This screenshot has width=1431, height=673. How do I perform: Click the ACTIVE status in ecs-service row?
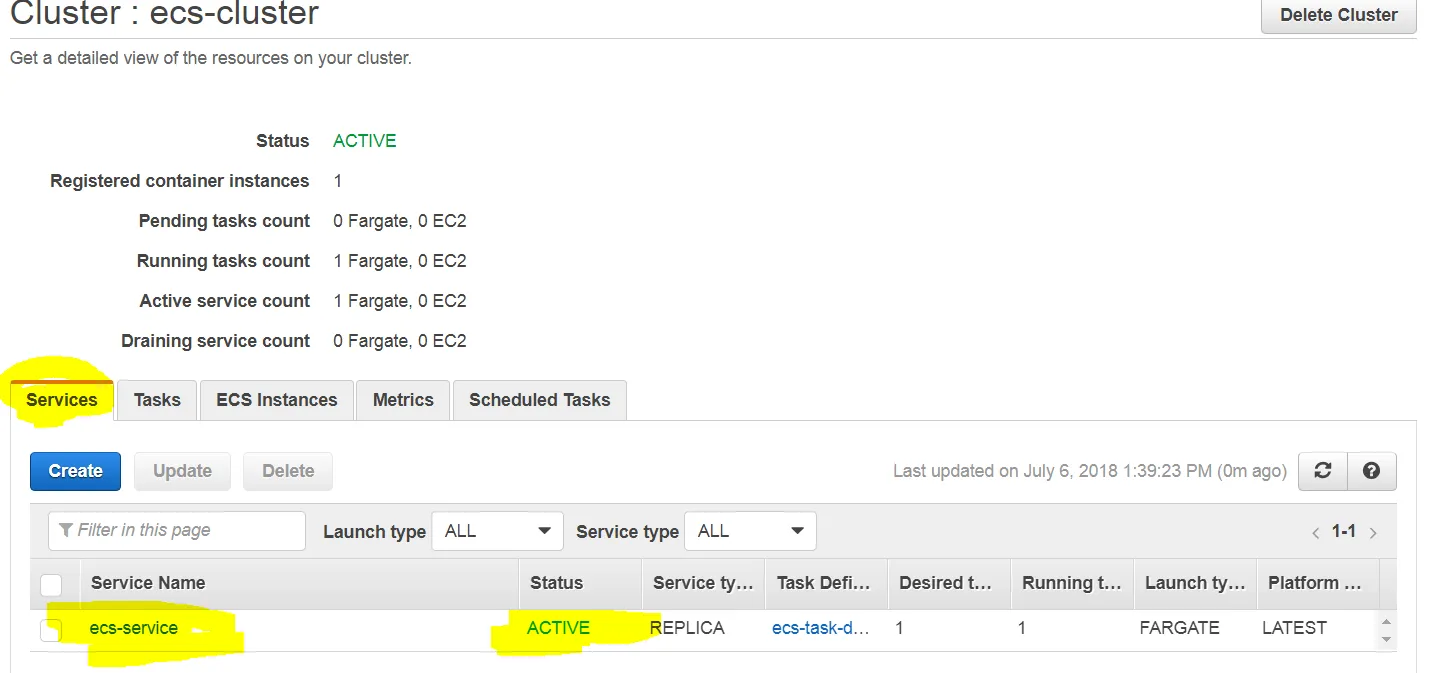pyautogui.click(x=558, y=628)
